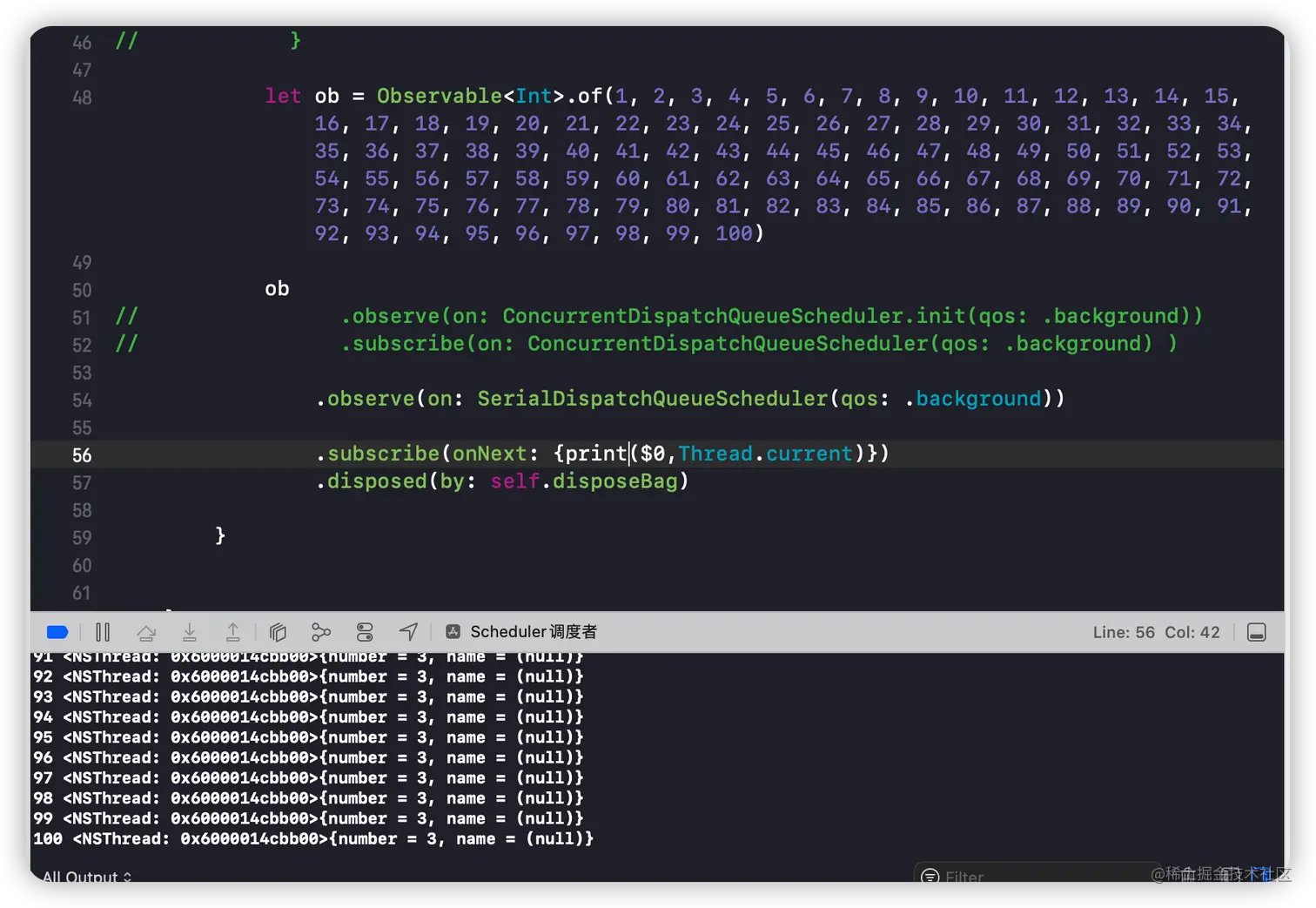Viewport: 1316px width, 908px height.
Task: Click line number 51 in the gutter
Action: (82, 318)
